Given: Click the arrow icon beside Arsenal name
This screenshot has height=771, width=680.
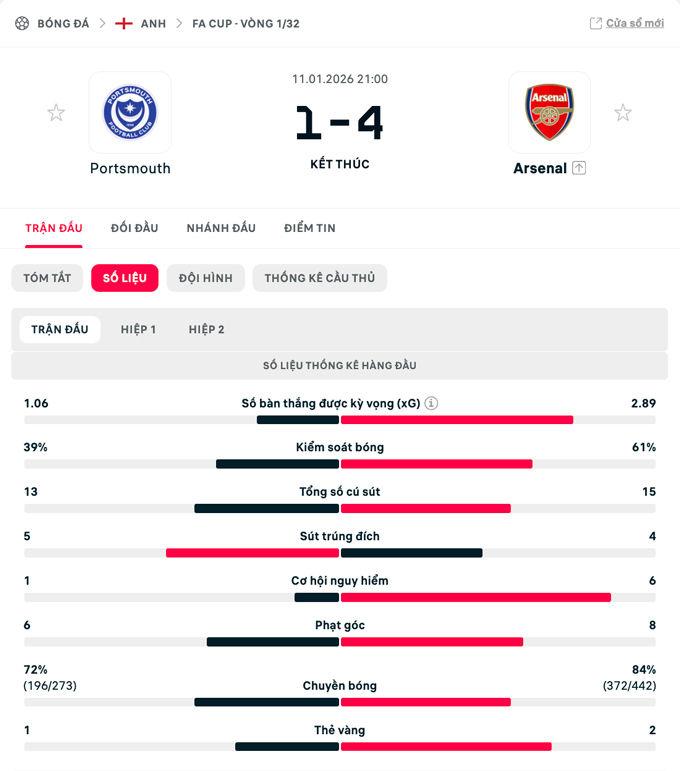Looking at the screenshot, I should click(579, 168).
